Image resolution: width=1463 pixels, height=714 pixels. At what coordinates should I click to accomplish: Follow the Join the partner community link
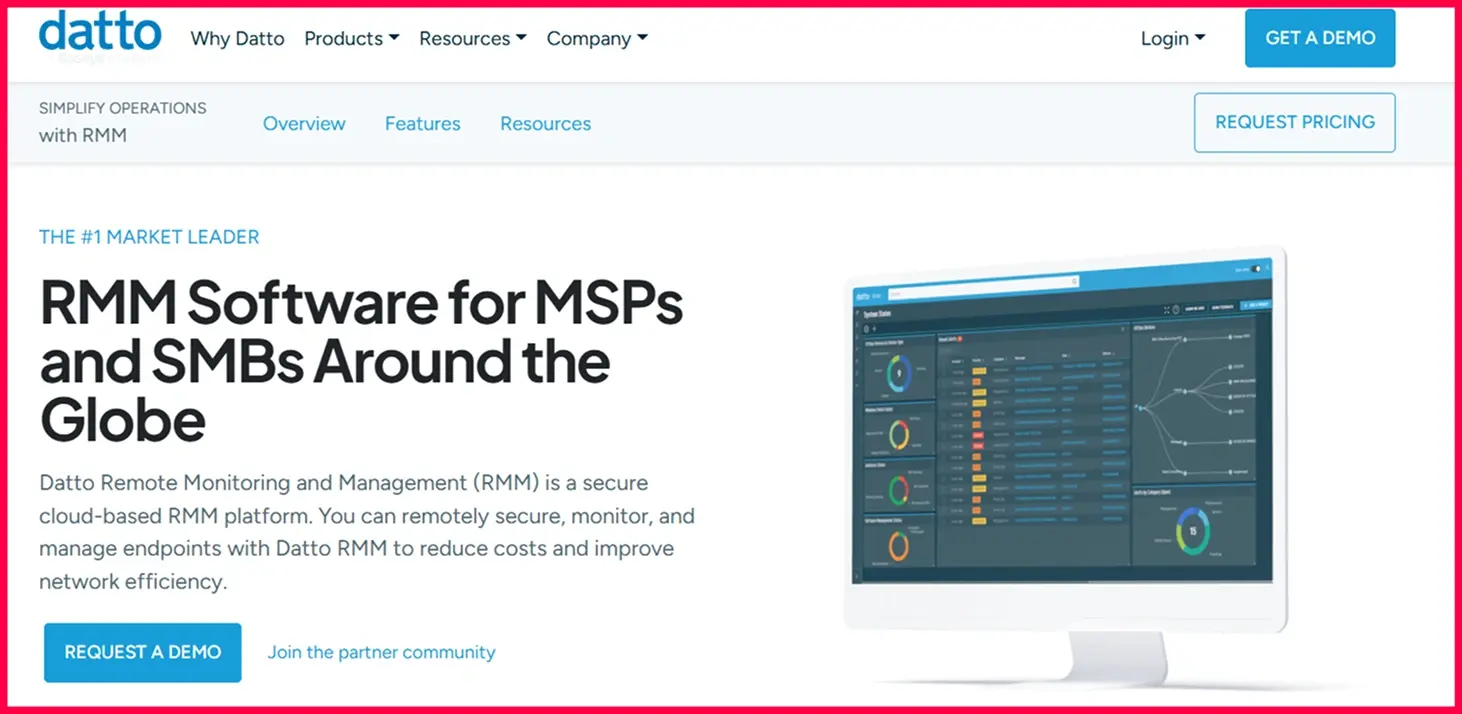pyautogui.click(x=381, y=652)
